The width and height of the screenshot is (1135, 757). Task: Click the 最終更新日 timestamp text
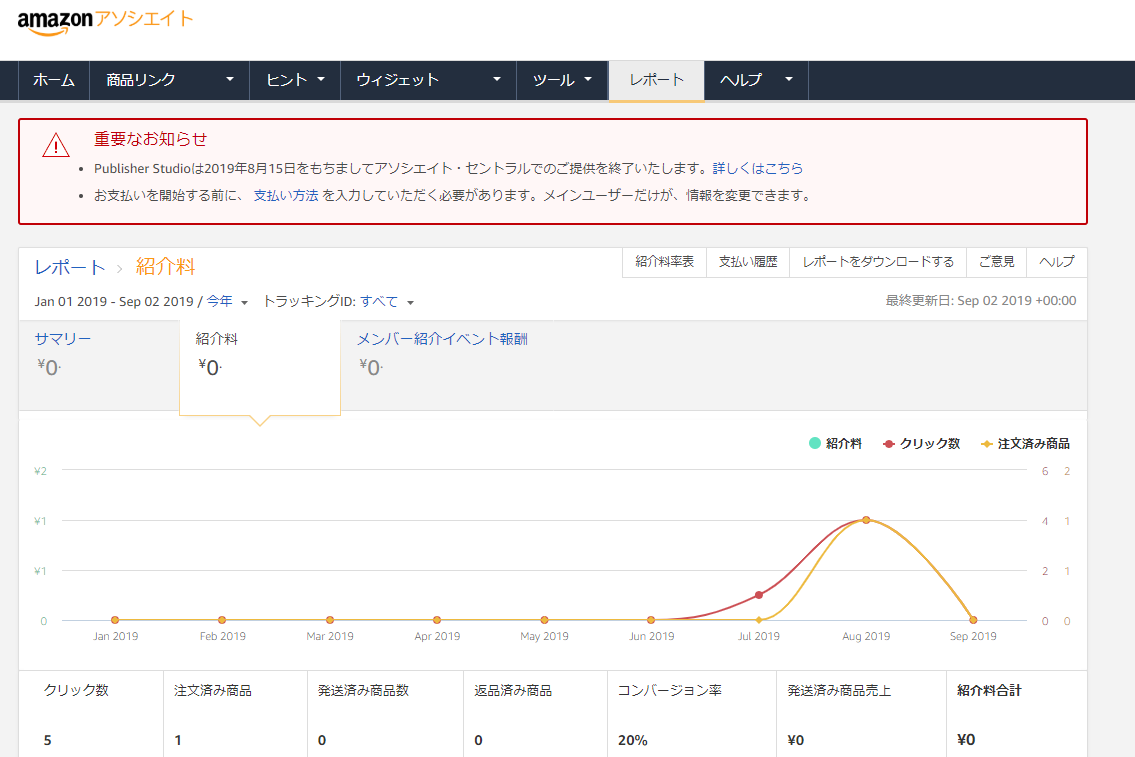tap(981, 300)
